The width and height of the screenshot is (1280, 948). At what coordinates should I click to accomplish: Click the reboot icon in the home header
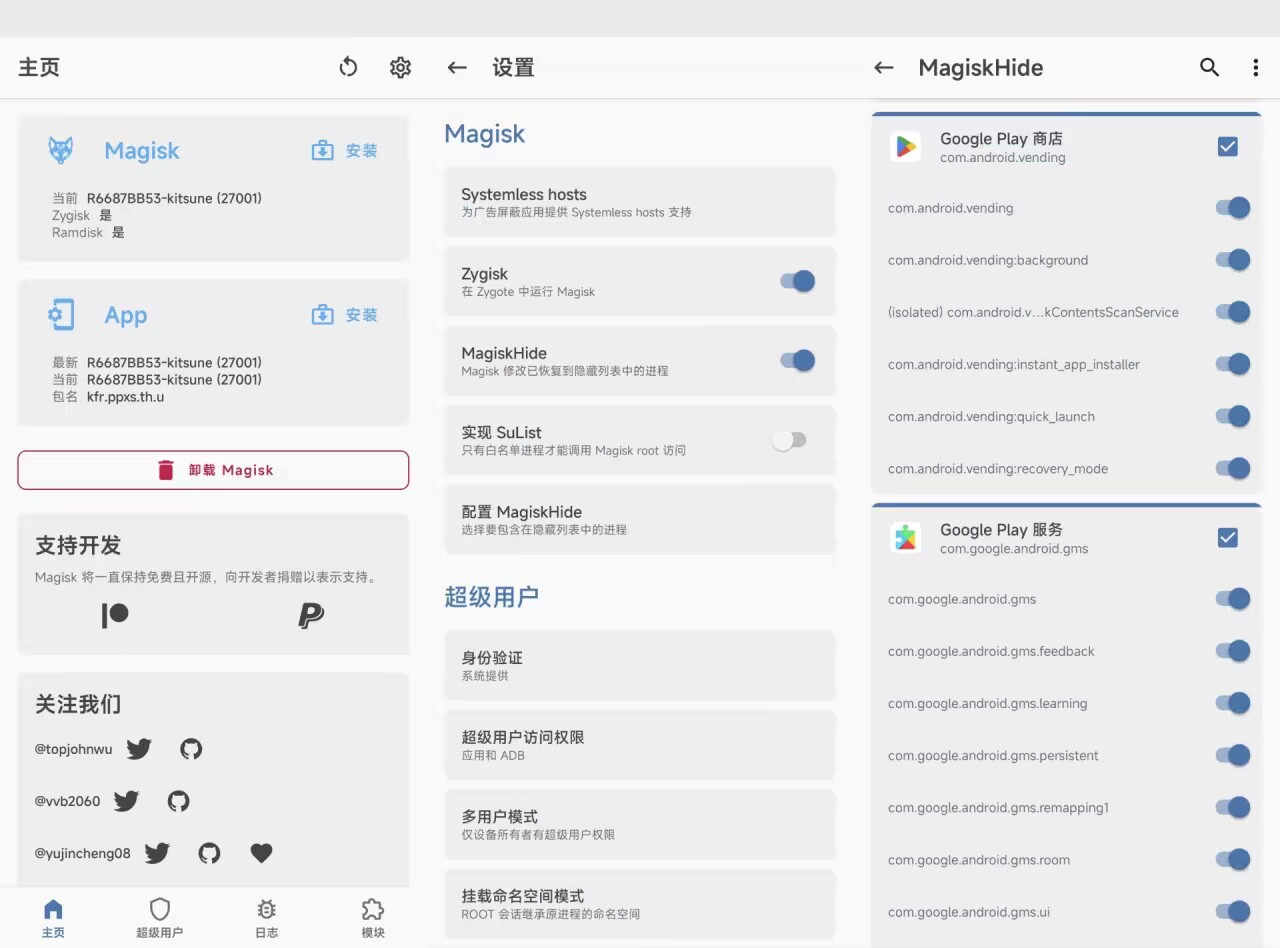pyautogui.click(x=348, y=67)
